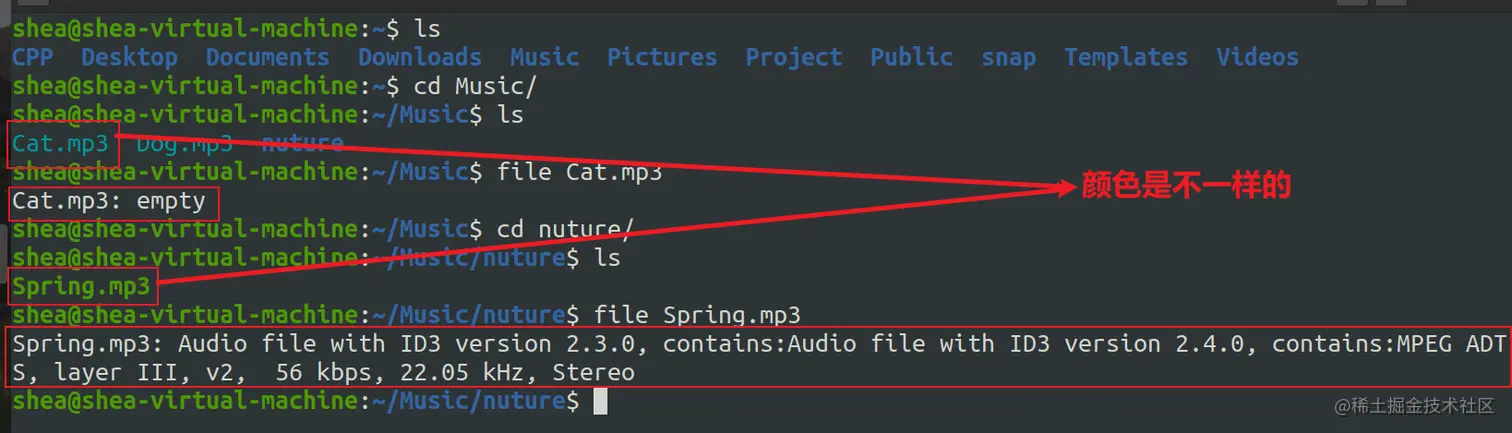Click the Project directory name
The height and width of the screenshot is (433, 1512).
pos(793,57)
